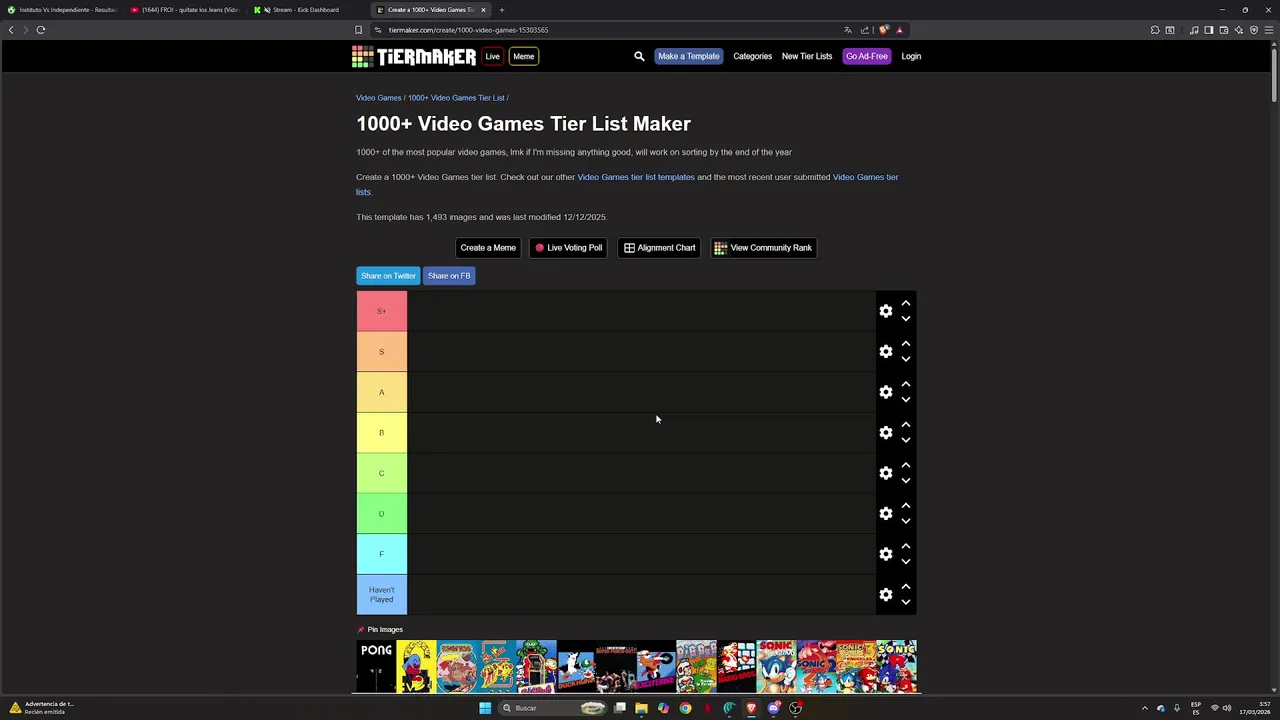
Task: Move S tier row up
Action: coord(906,344)
